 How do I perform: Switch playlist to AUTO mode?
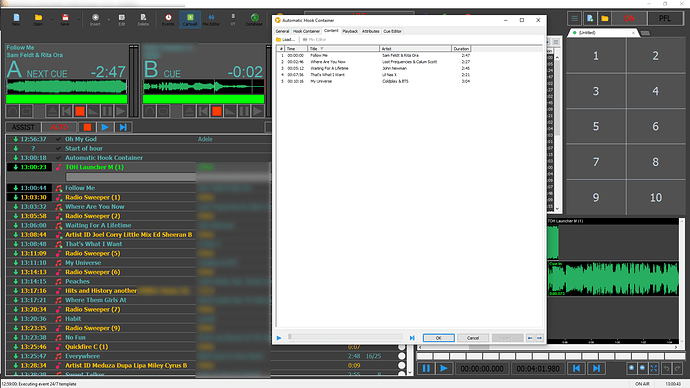point(59,127)
